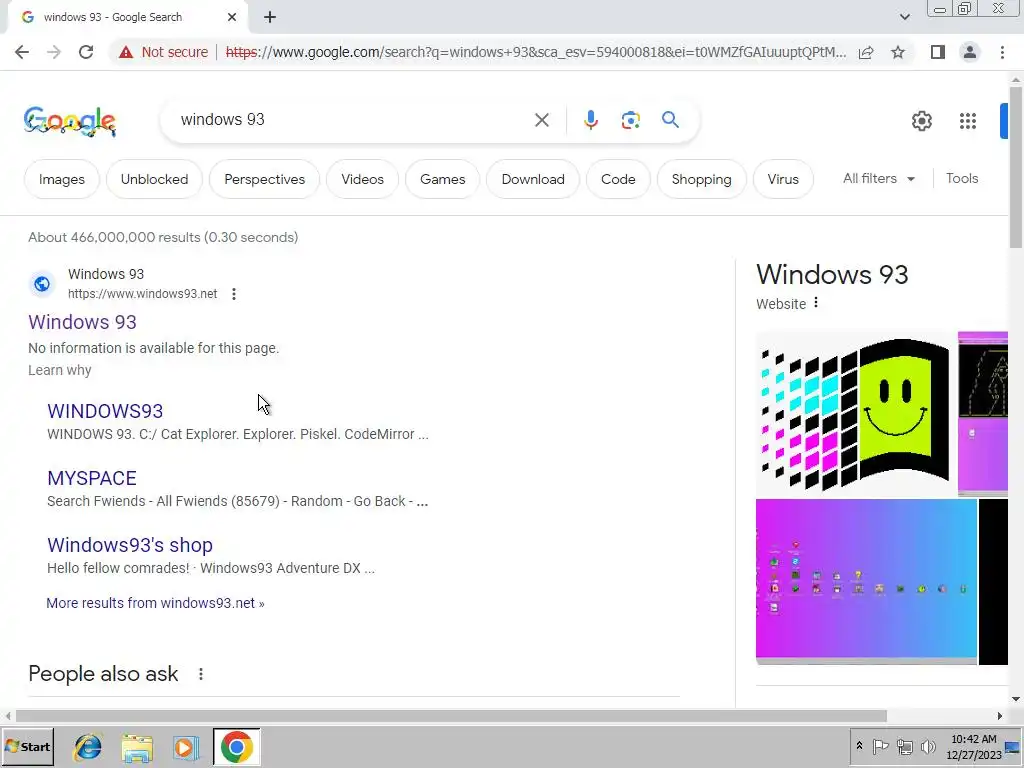Click the Not secure warning icon
This screenshot has width=1024, height=768.
pyautogui.click(x=126, y=52)
